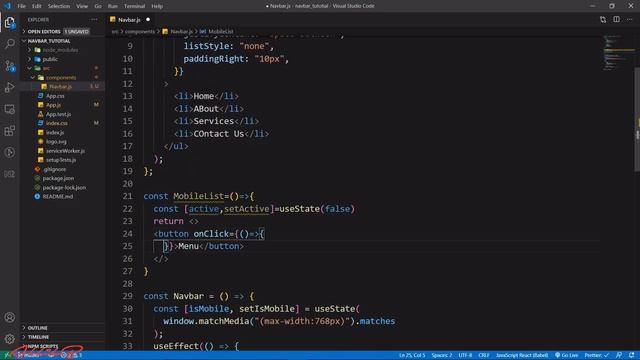Click the CRLF line ending status item
640x360 pixels.
(484, 355)
